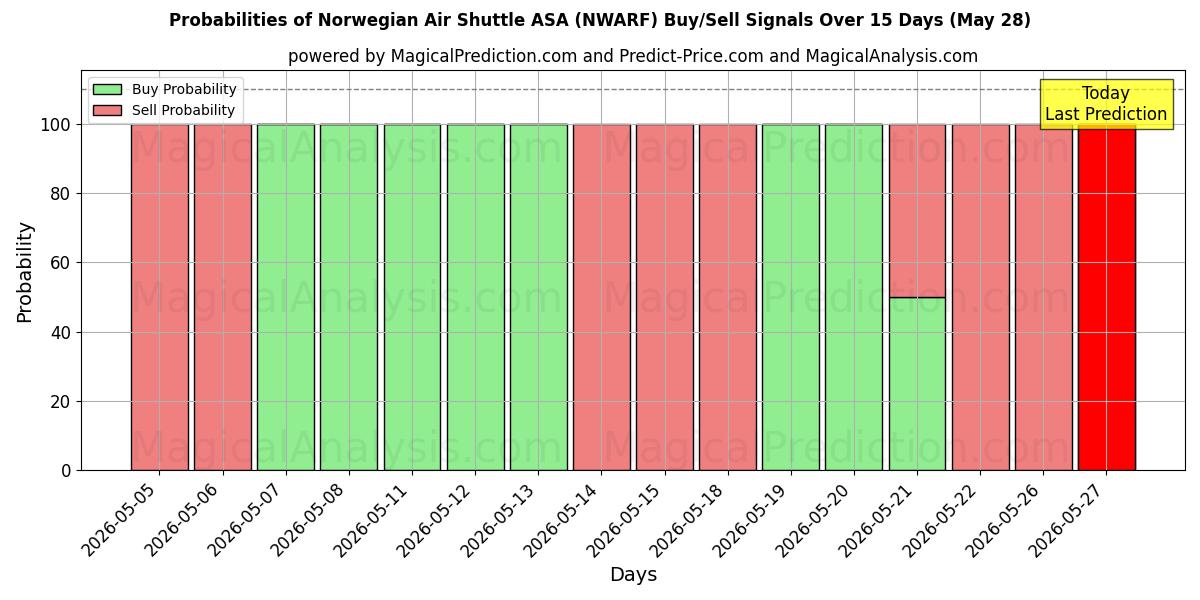Viewport: 1200px width, 600px height.
Task: Click the x-axis date label 2026-05-14
Action: click(x=564, y=519)
